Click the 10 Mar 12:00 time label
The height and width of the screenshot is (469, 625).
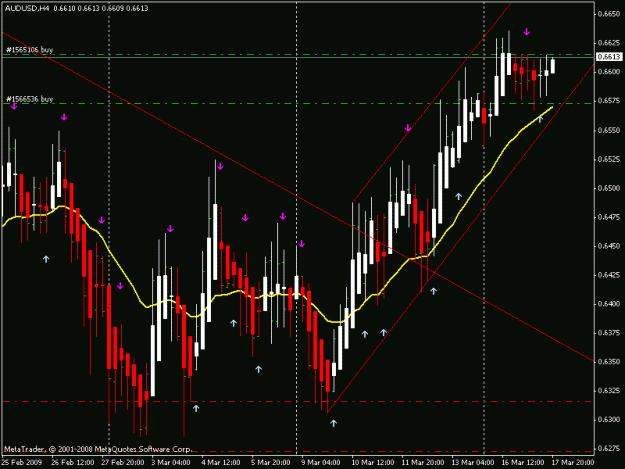point(373,463)
